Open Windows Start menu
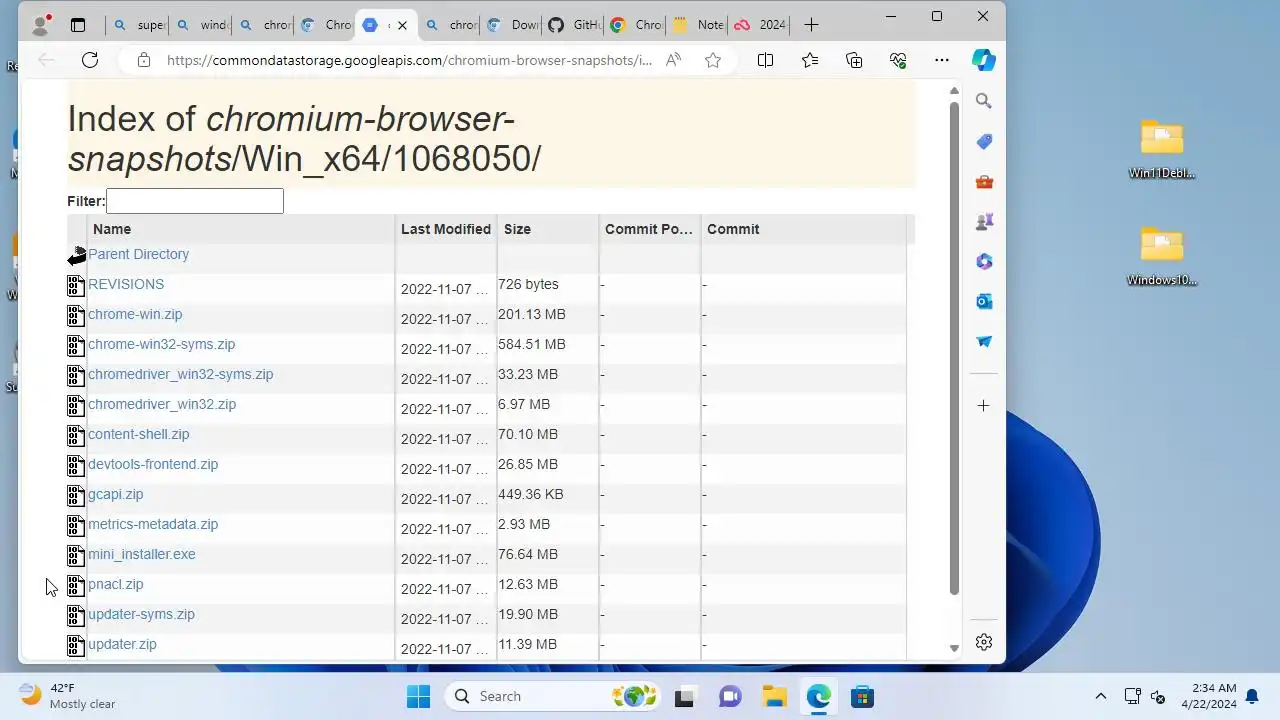Viewport: 1280px width, 720px height. [x=418, y=696]
